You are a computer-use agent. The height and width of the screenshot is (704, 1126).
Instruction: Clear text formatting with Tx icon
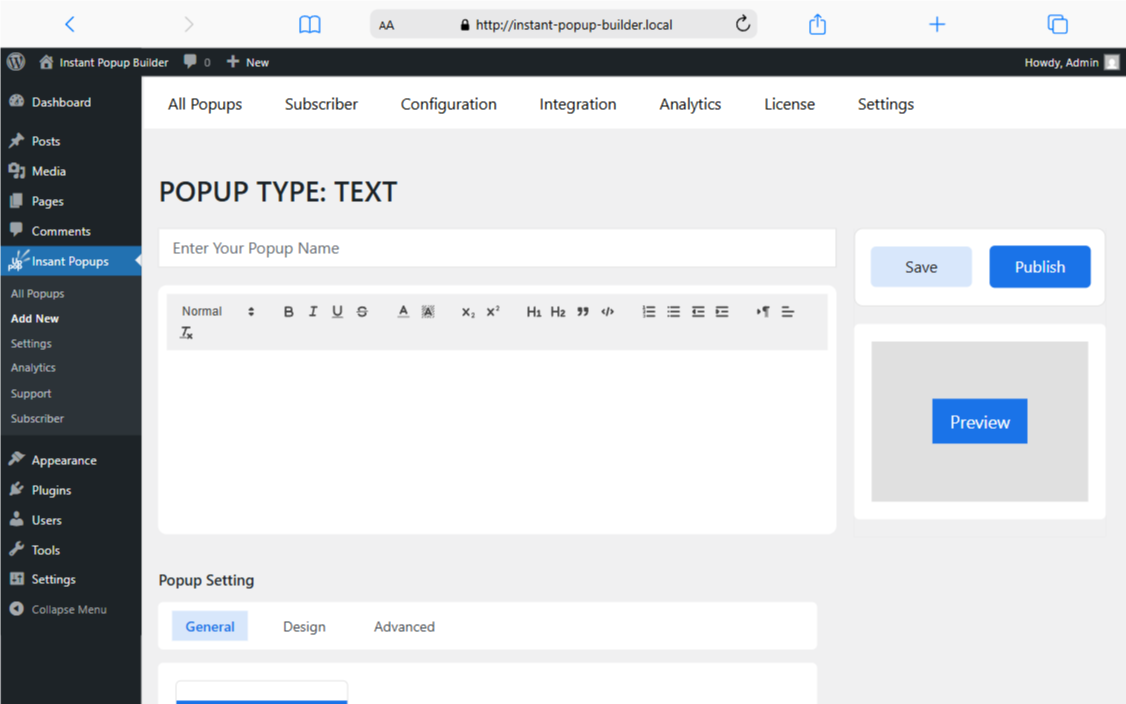point(187,333)
